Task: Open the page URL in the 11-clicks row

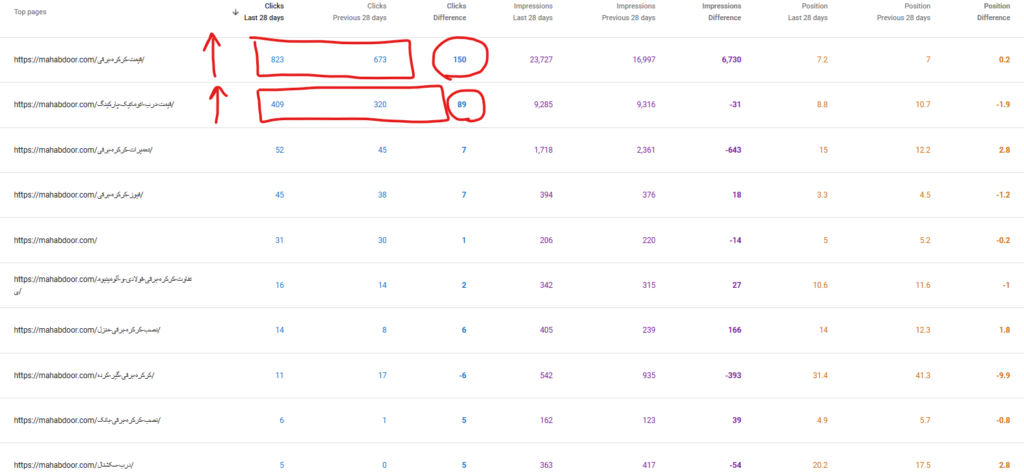Action: pos(84,375)
